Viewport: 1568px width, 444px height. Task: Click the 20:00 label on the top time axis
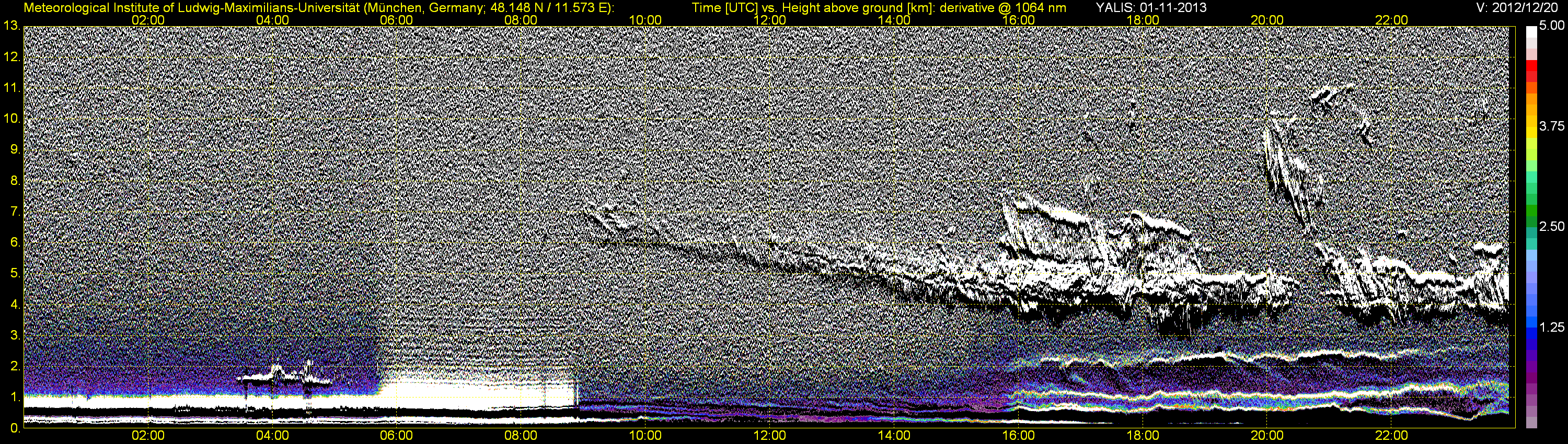click(1267, 20)
